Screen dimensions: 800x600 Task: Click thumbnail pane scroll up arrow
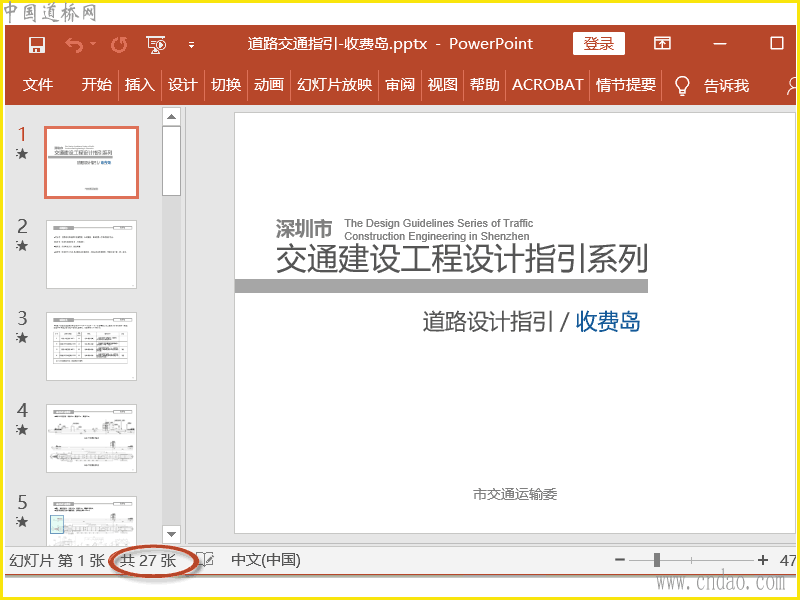[171, 117]
